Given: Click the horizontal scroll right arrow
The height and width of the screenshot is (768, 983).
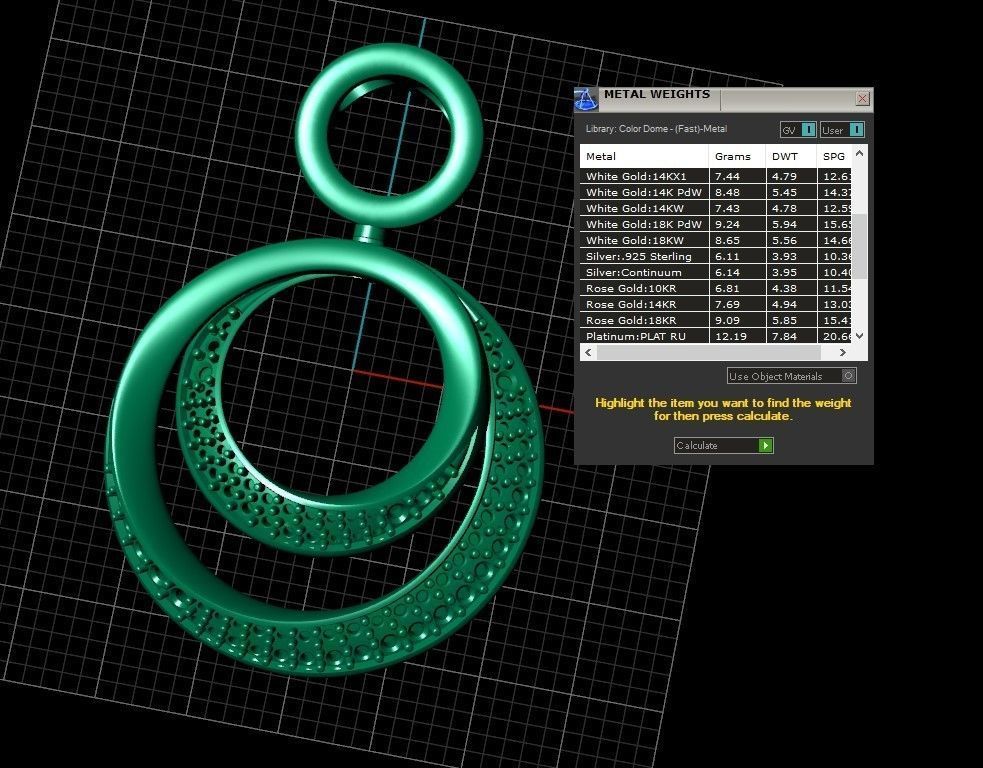Looking at the screenshot, I should click(x=843, y=352).
